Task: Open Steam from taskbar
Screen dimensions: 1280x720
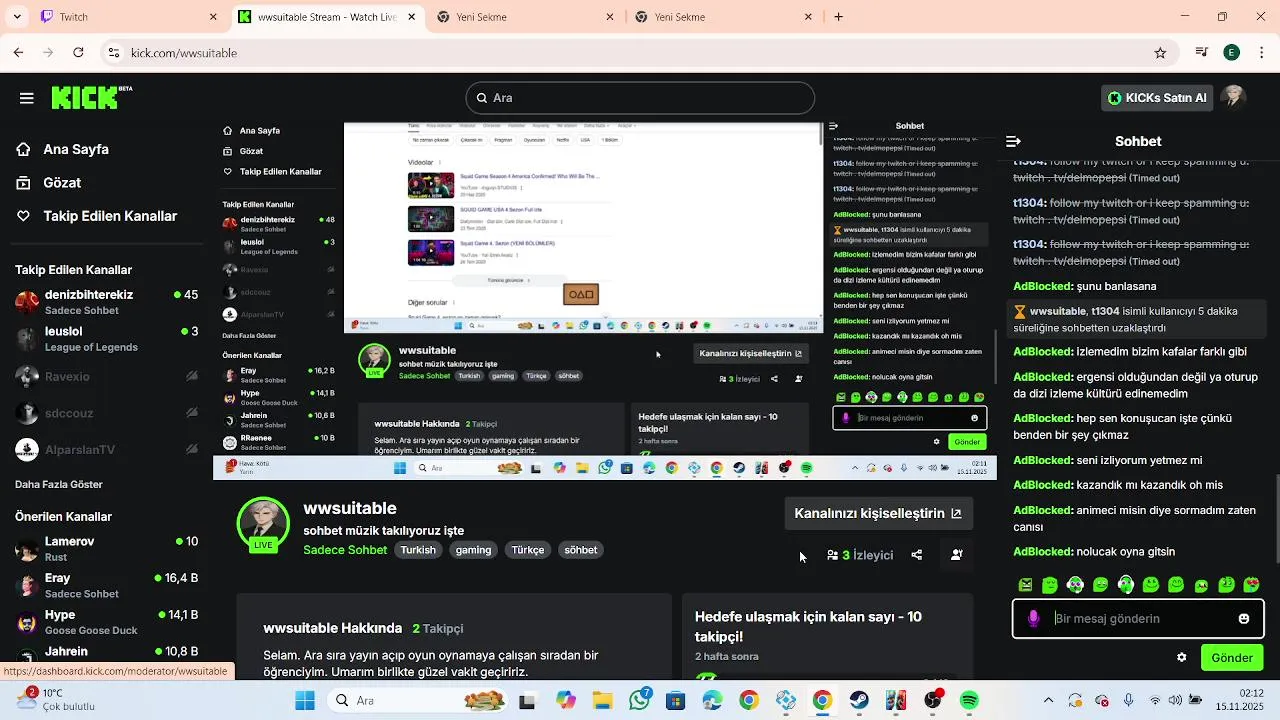Action: coord(859,700)
